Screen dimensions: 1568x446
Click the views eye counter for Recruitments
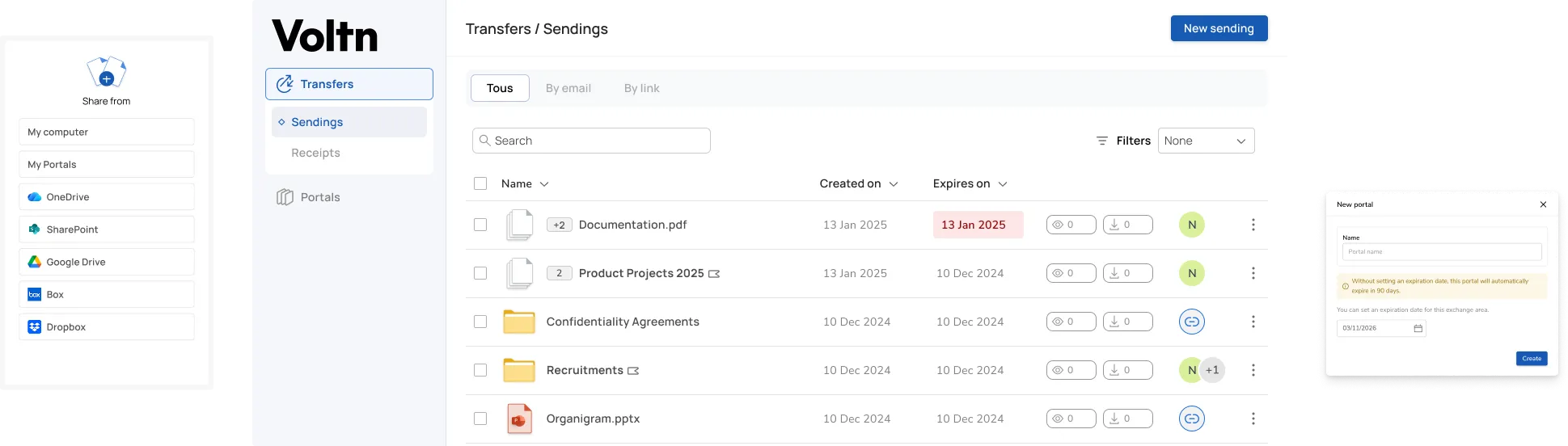pos(1071,370)
